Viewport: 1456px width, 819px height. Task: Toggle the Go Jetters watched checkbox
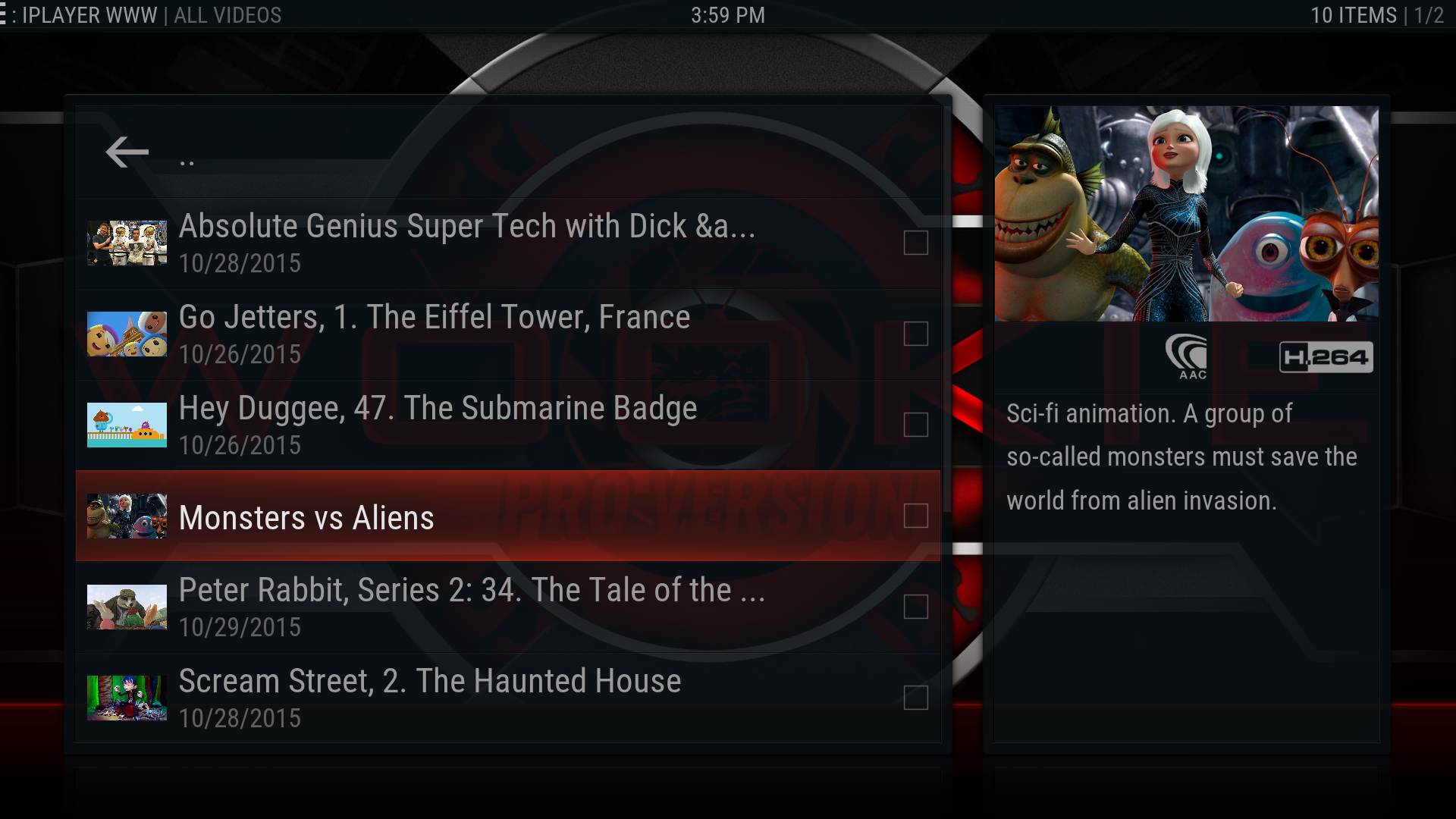click(916, 334)
